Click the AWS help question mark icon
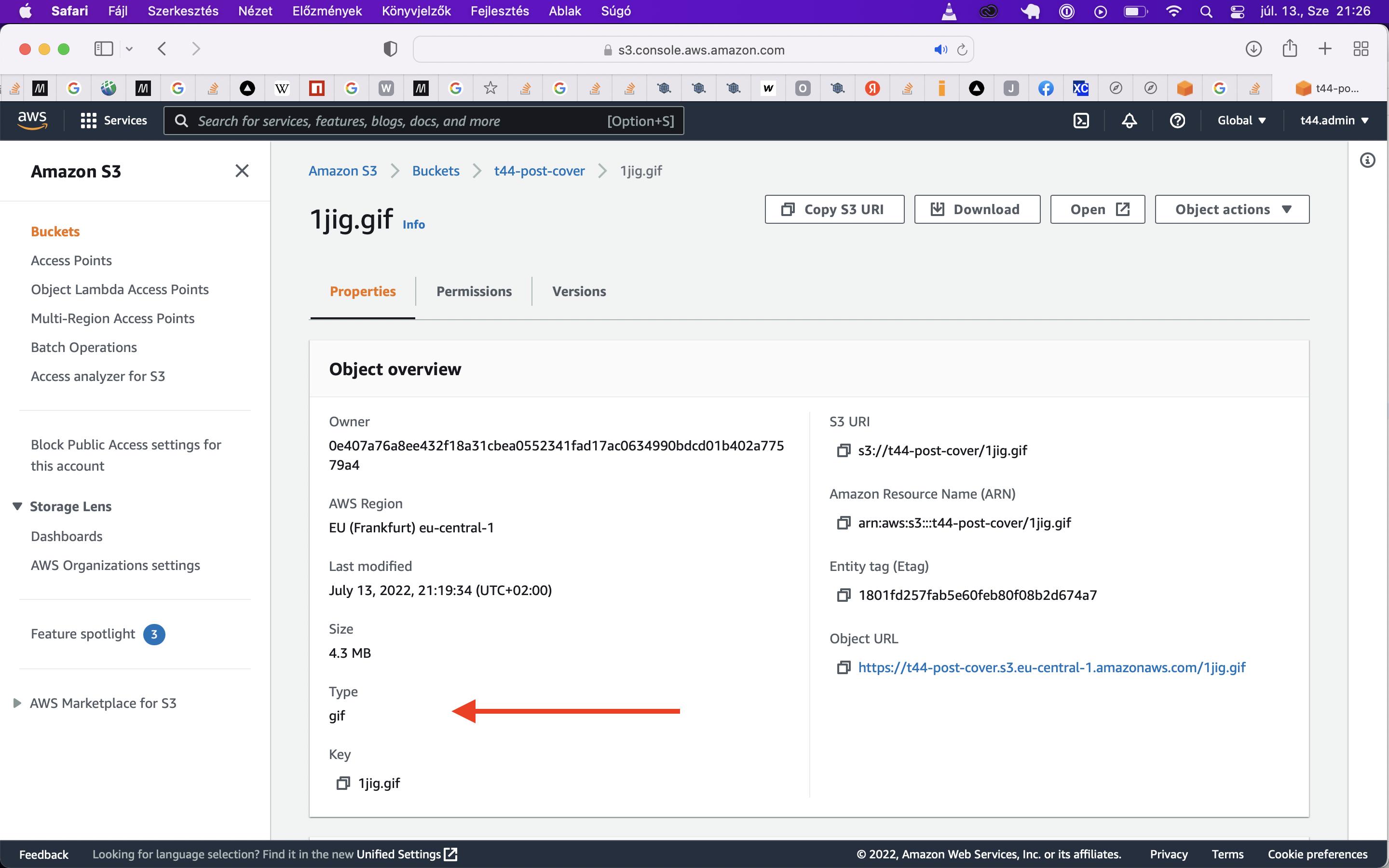Viewport: 1389px width, 868px height. point(1178,121)
